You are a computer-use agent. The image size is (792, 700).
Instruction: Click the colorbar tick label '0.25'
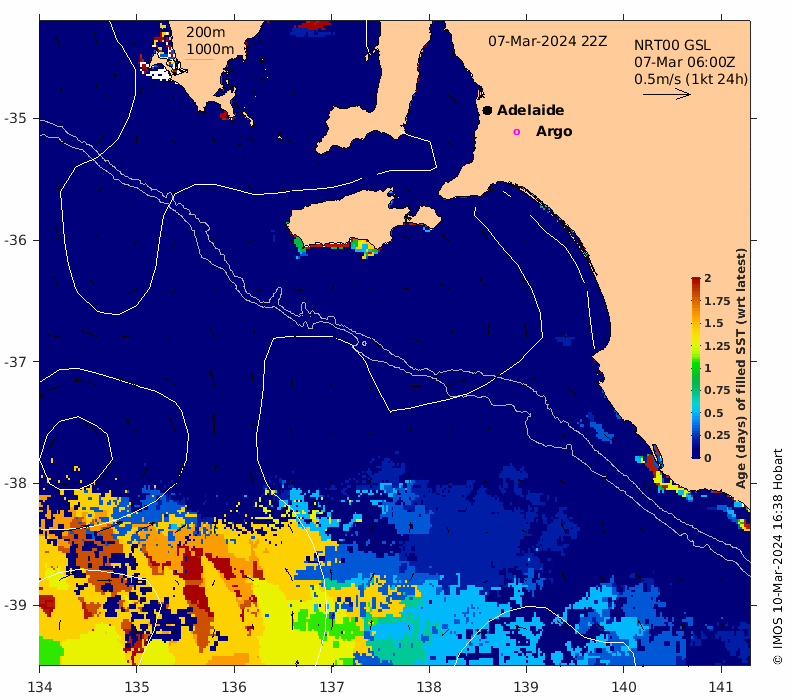pyautogui.click(x=717, y=435)
